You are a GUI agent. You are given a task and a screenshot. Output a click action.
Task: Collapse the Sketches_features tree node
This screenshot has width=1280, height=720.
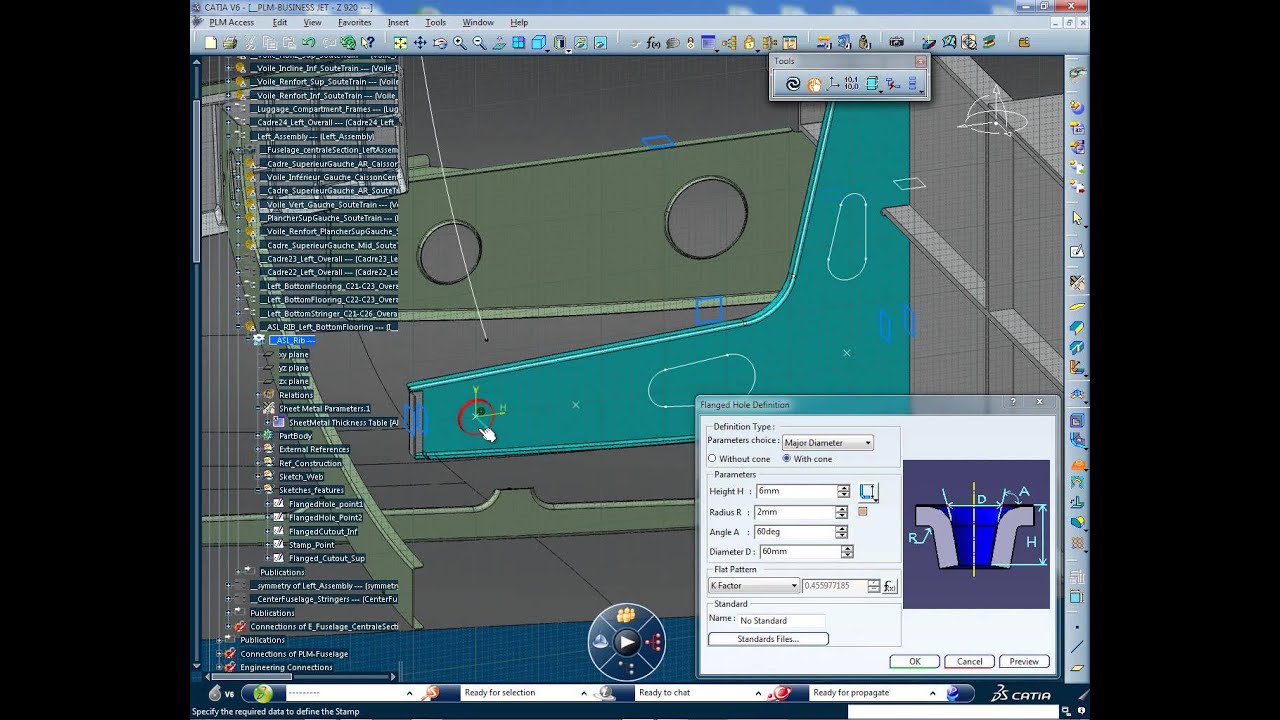pos(258,490)
